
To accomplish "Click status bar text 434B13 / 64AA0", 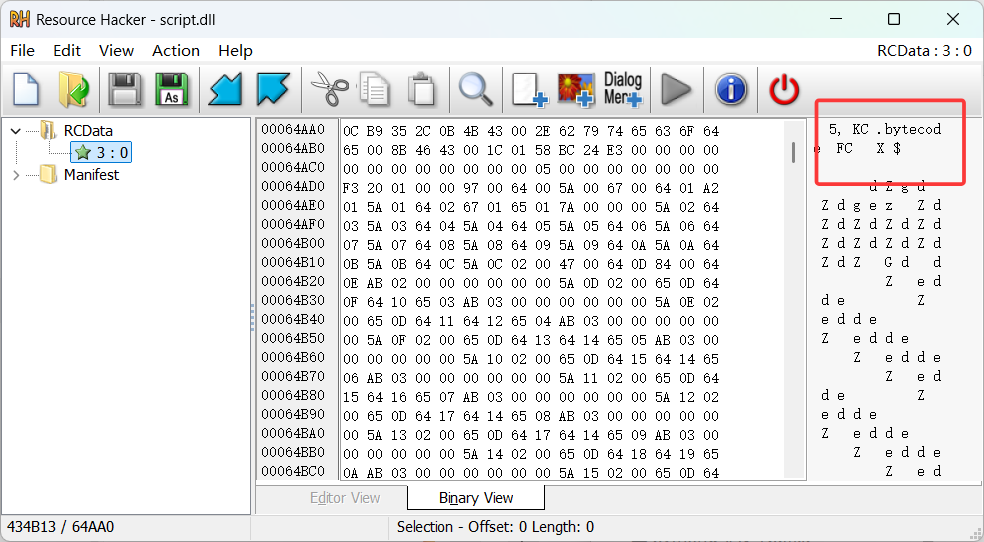I will click(x=60, y=527).
